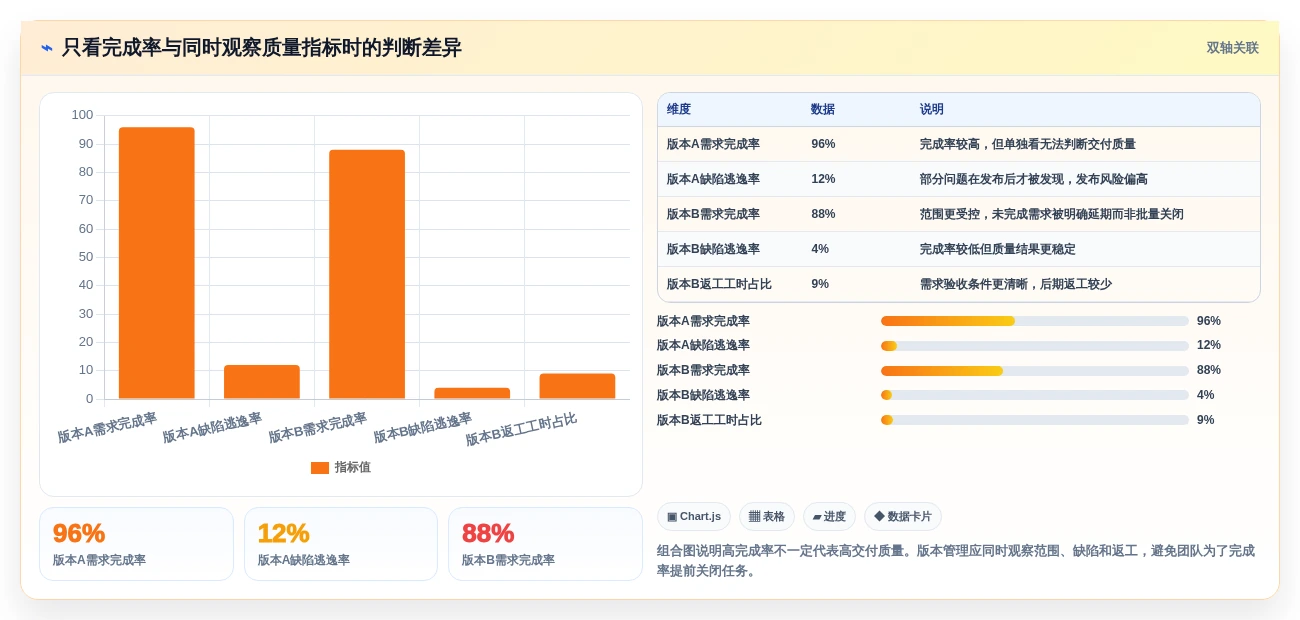
Task: Click the 12% 版本A缺陷逃逸率 data card
Action: (x=341, y=544)
